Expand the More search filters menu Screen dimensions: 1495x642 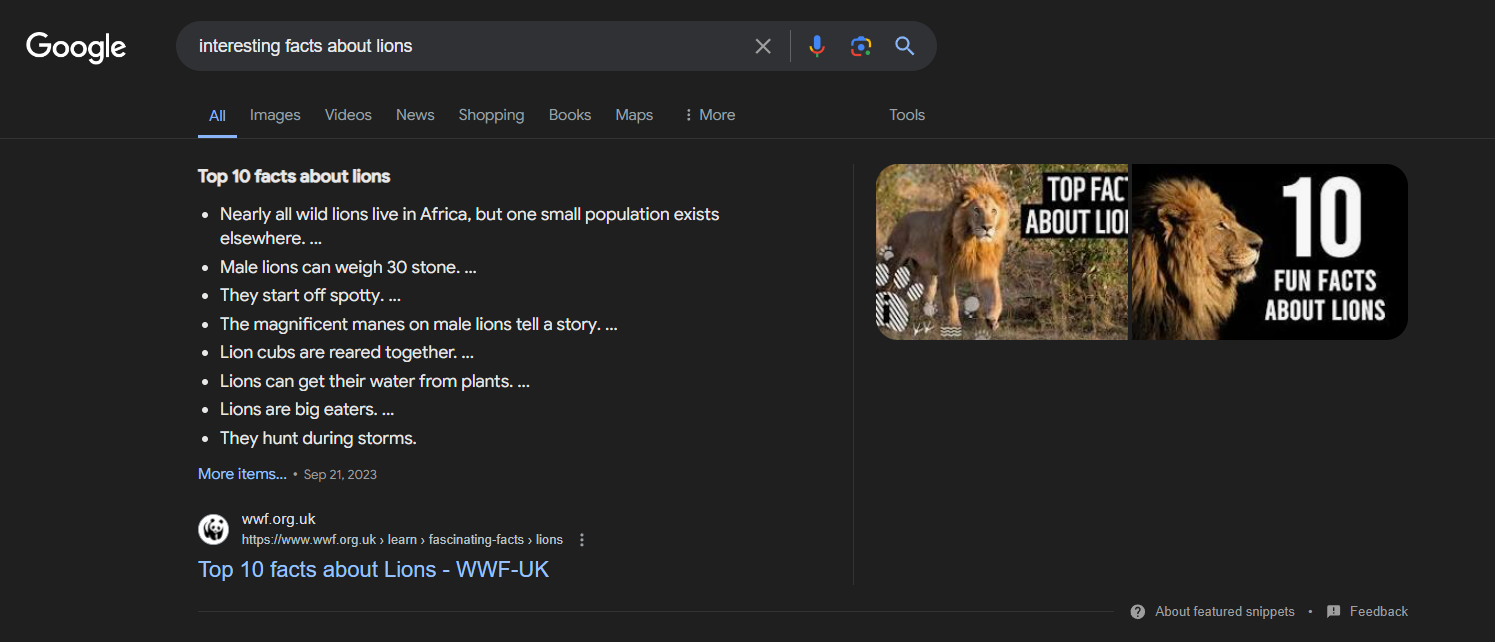(x=709, y=115)
